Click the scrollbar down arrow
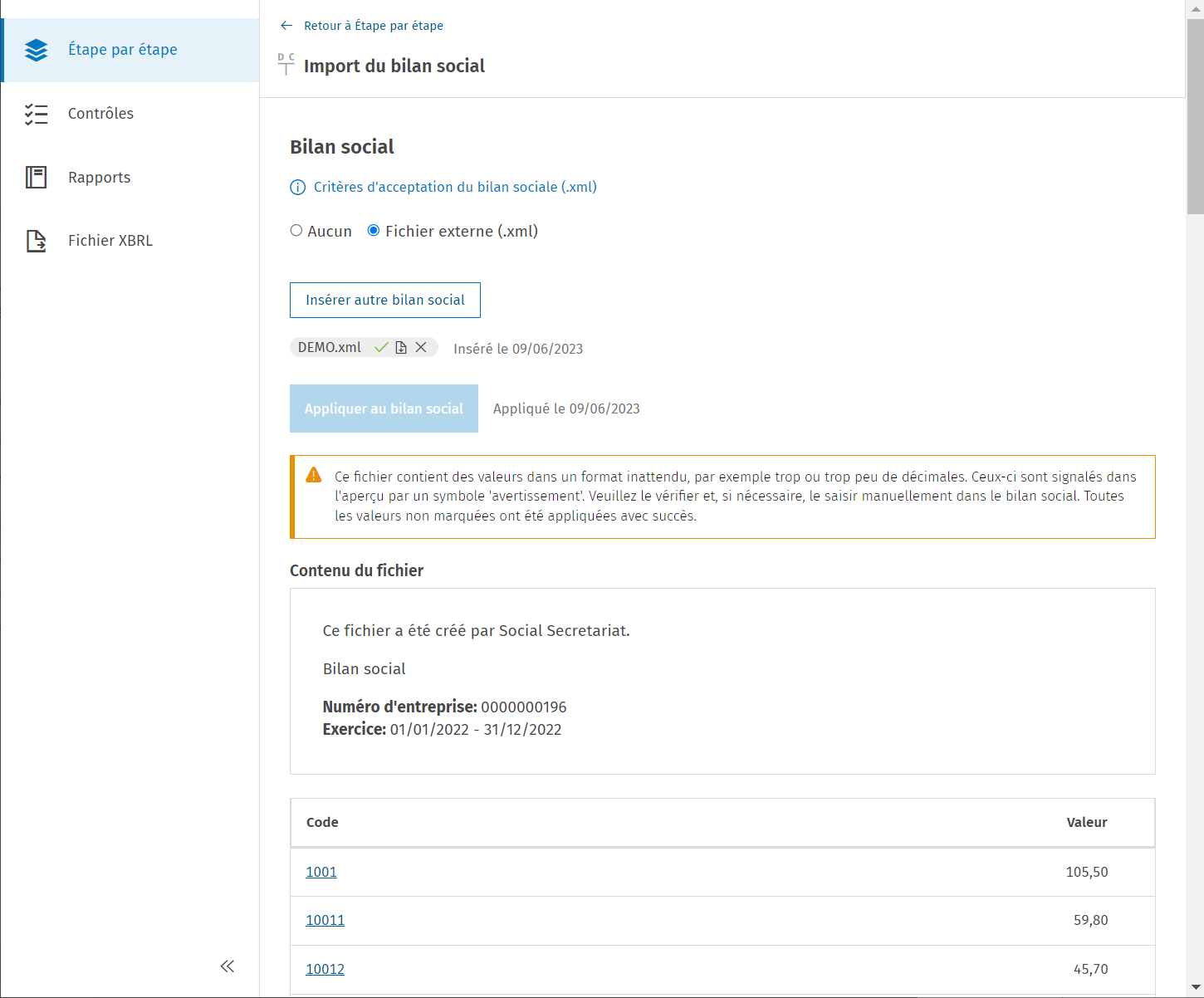Screen dimensions: 1204x998 [1195, 988]
